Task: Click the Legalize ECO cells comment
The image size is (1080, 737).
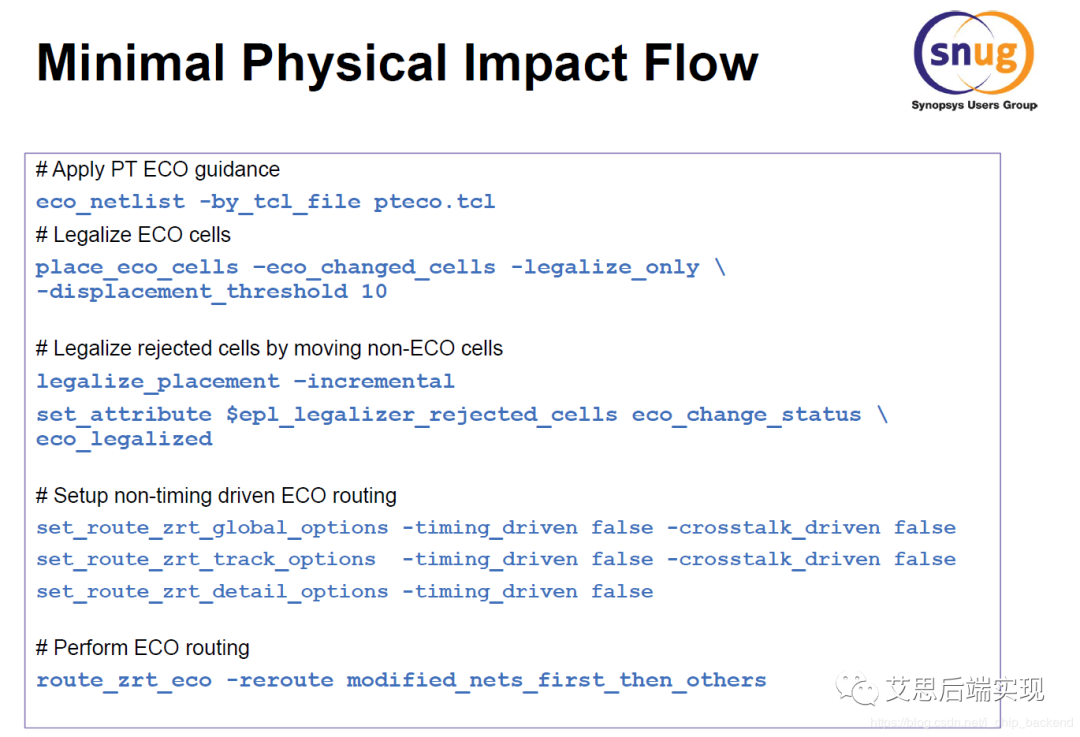Action: pos(133,235)
